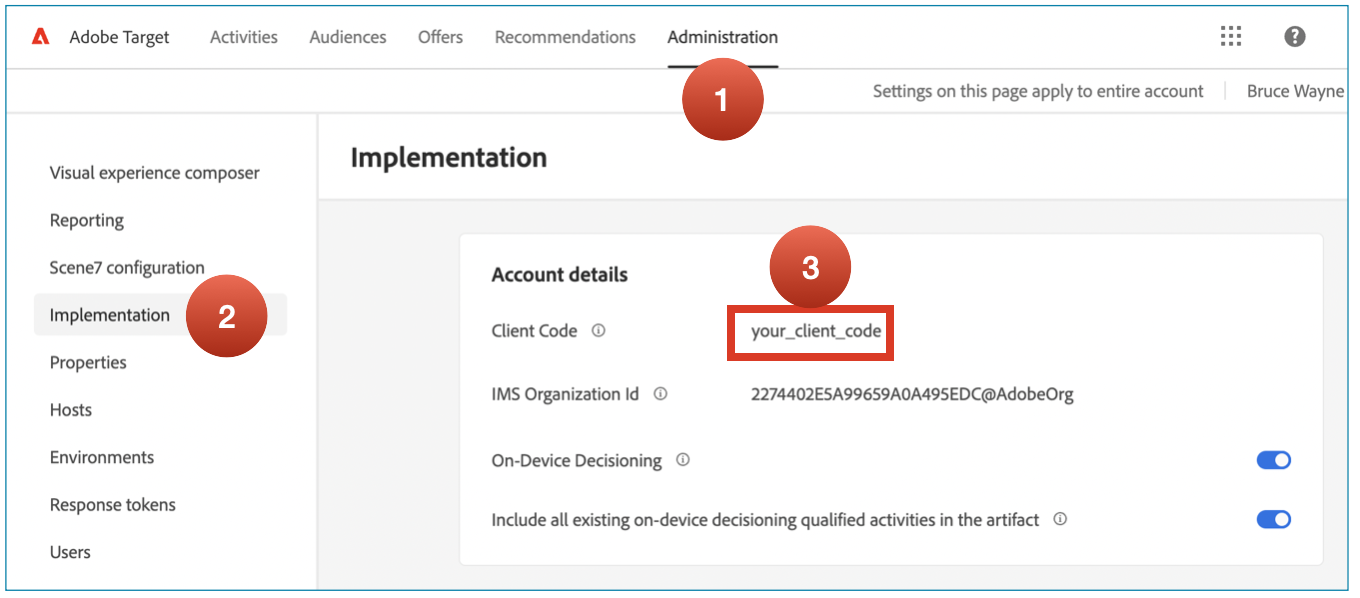1360x598 pixels.
Task: Open Response tokens in the sidebar
Action: 113,505
